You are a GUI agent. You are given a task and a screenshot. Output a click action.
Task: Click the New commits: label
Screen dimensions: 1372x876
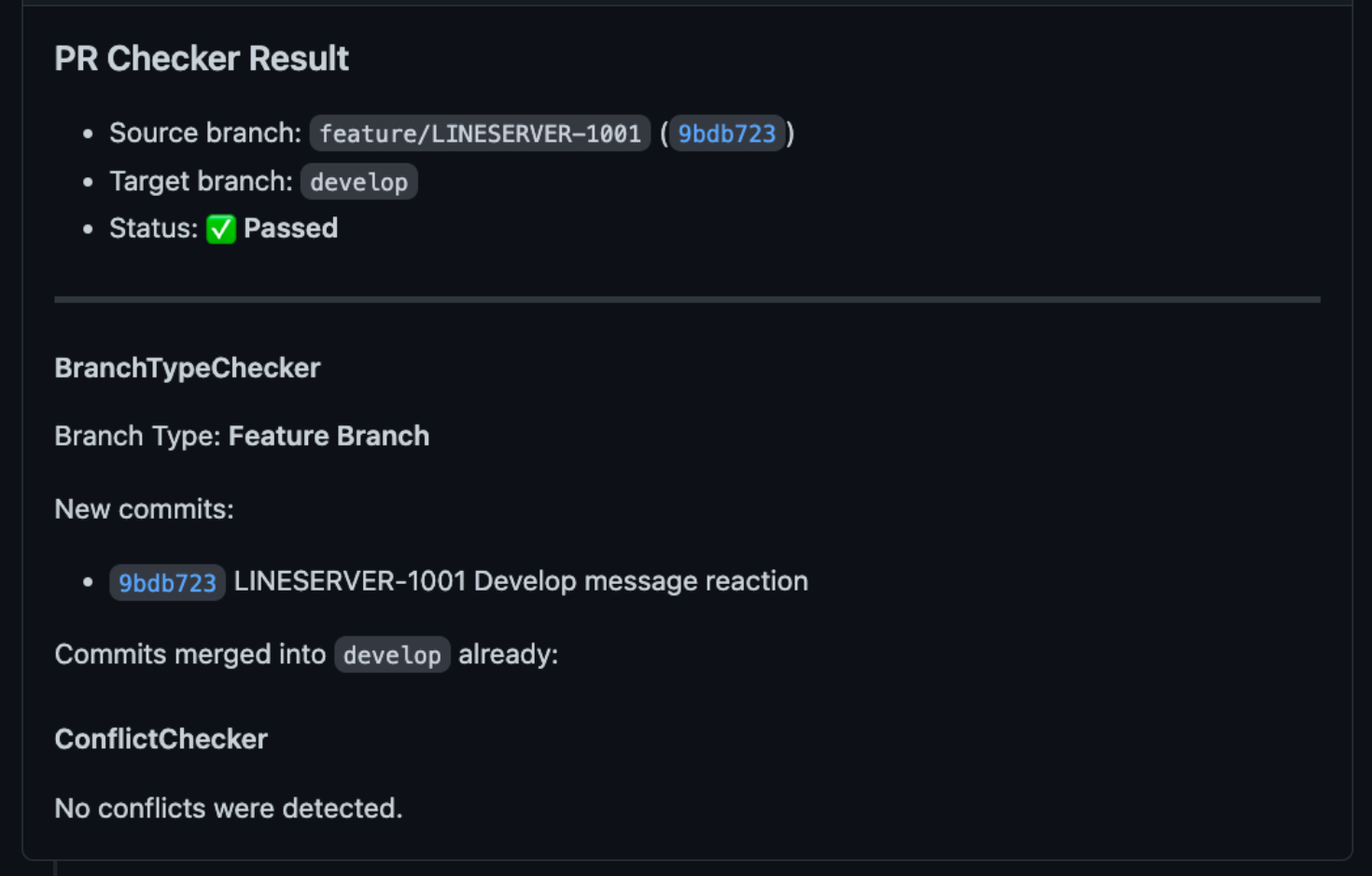[x=145, y=509]
